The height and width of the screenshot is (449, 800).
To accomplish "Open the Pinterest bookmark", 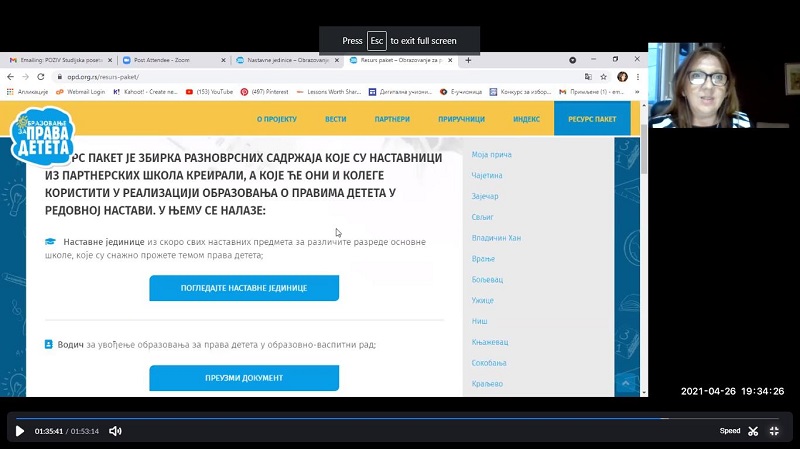I will coord(265,92).
